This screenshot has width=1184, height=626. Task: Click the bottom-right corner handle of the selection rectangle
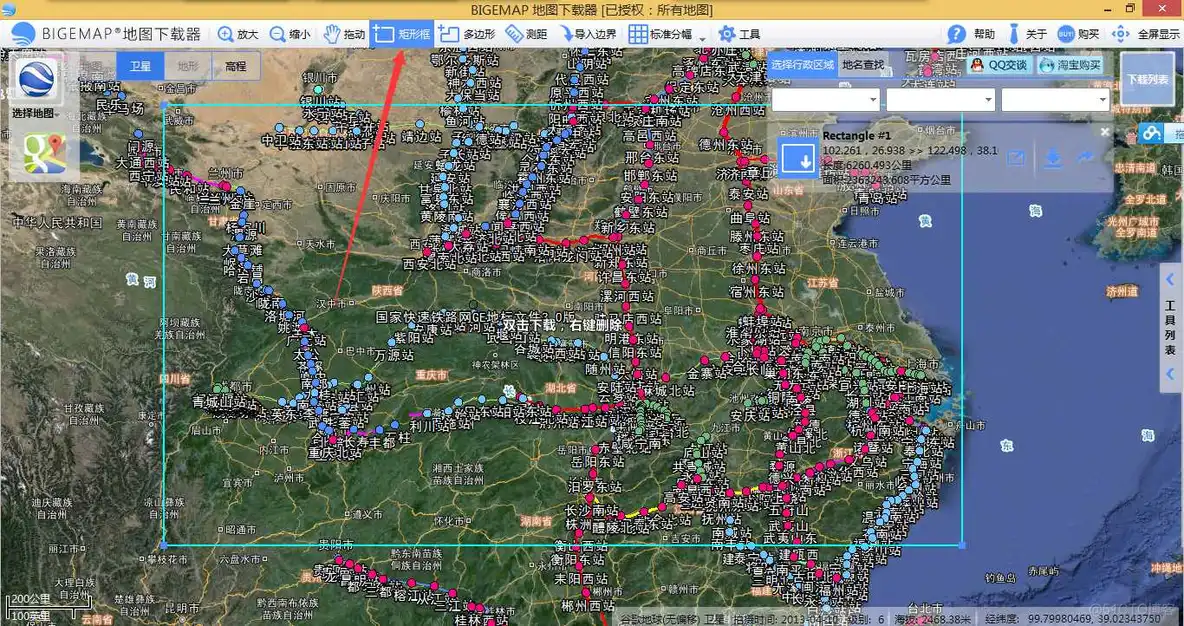pyautogui.click(x=962, y=544)
